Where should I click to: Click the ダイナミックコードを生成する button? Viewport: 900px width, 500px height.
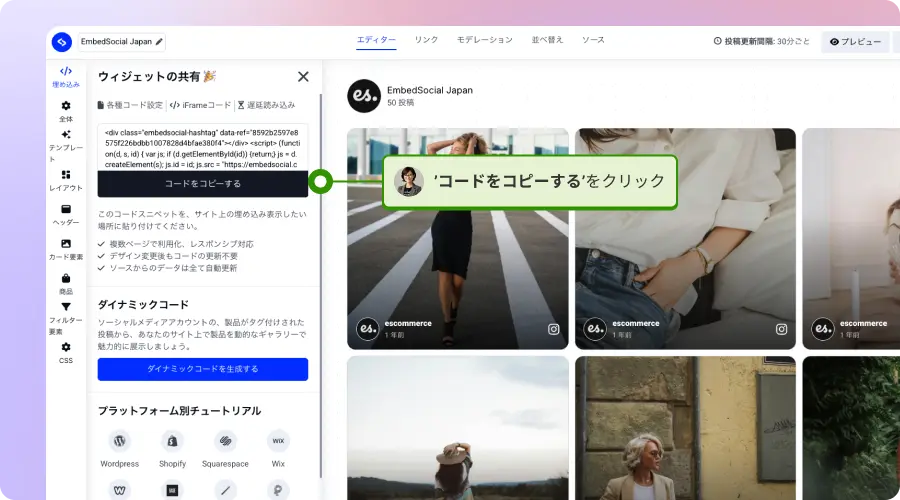click(x=203, y=369)
